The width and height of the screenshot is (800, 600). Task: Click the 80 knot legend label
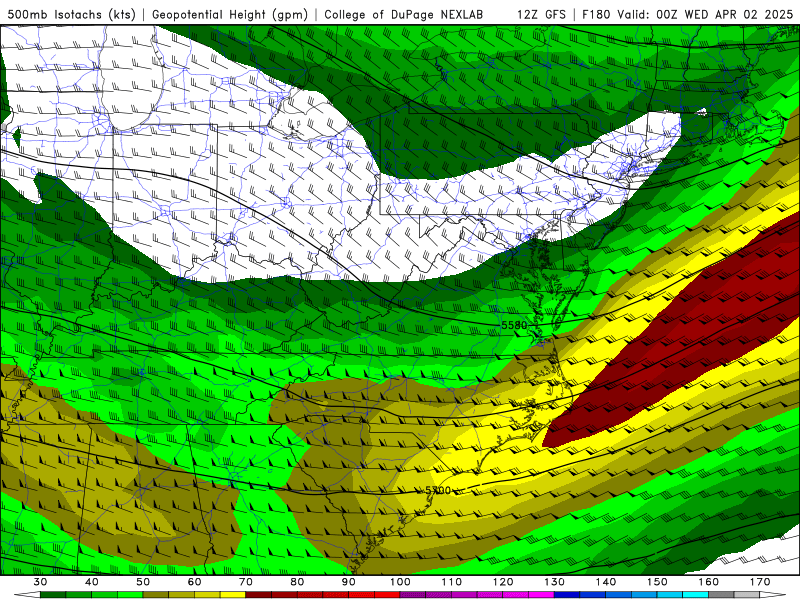coord(297,582)
